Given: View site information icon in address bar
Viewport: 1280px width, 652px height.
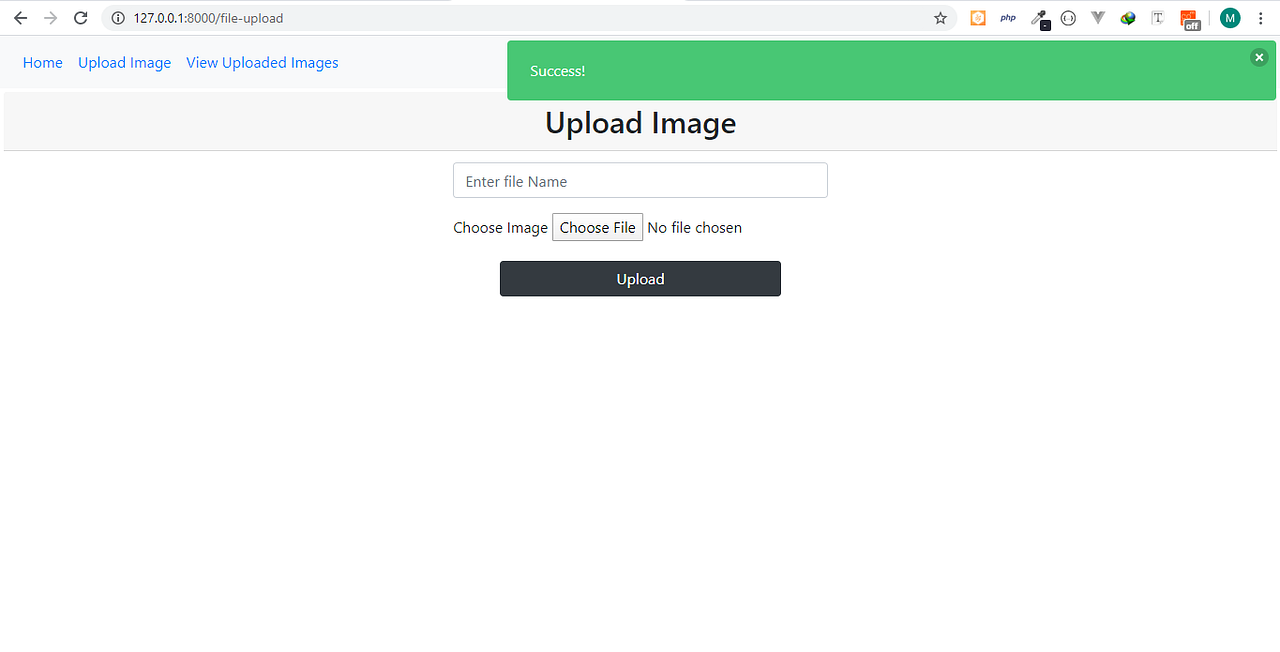Looking at the screenshot, I should (118, 18).
